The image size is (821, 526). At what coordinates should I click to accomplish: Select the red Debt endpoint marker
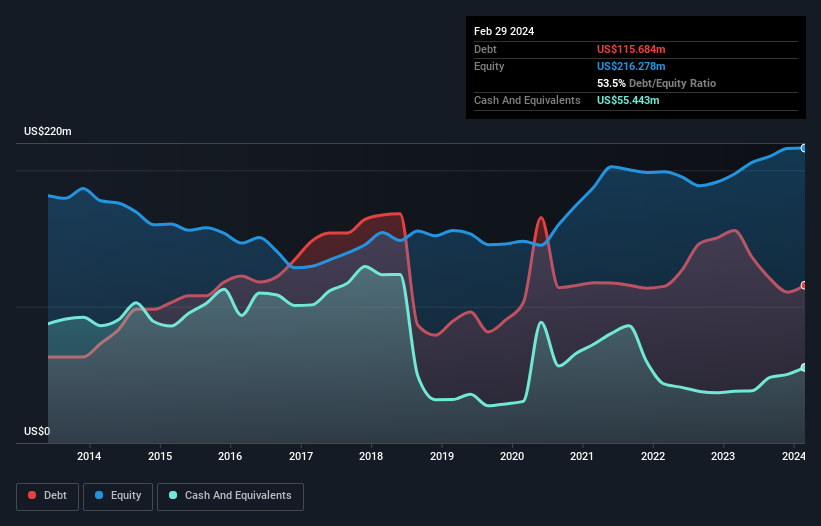tap(804, 285)
